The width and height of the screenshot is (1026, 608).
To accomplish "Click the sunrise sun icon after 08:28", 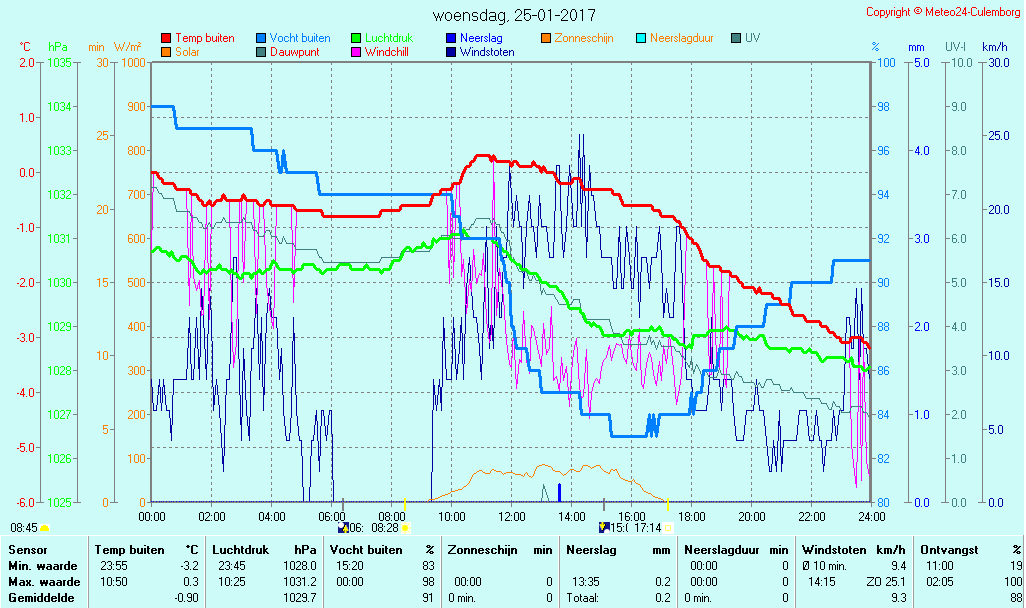I will (x=406, y=527).
